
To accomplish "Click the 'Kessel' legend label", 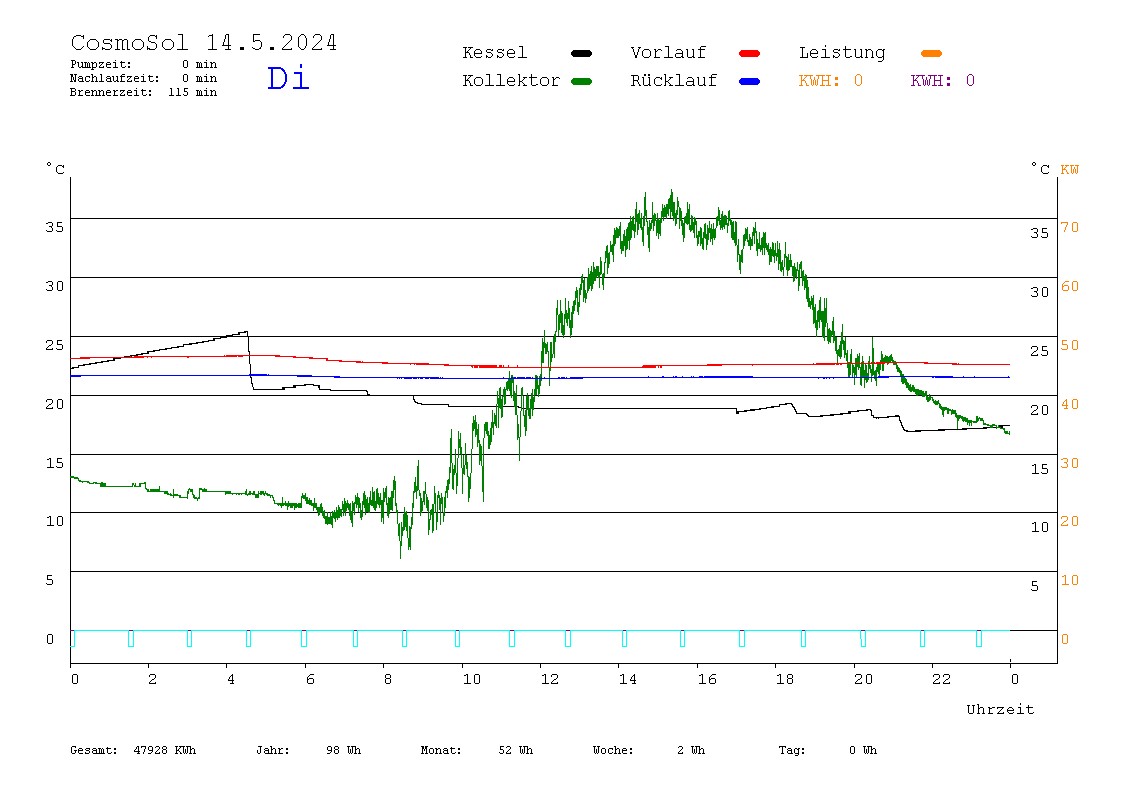I will tap(494, 53).
